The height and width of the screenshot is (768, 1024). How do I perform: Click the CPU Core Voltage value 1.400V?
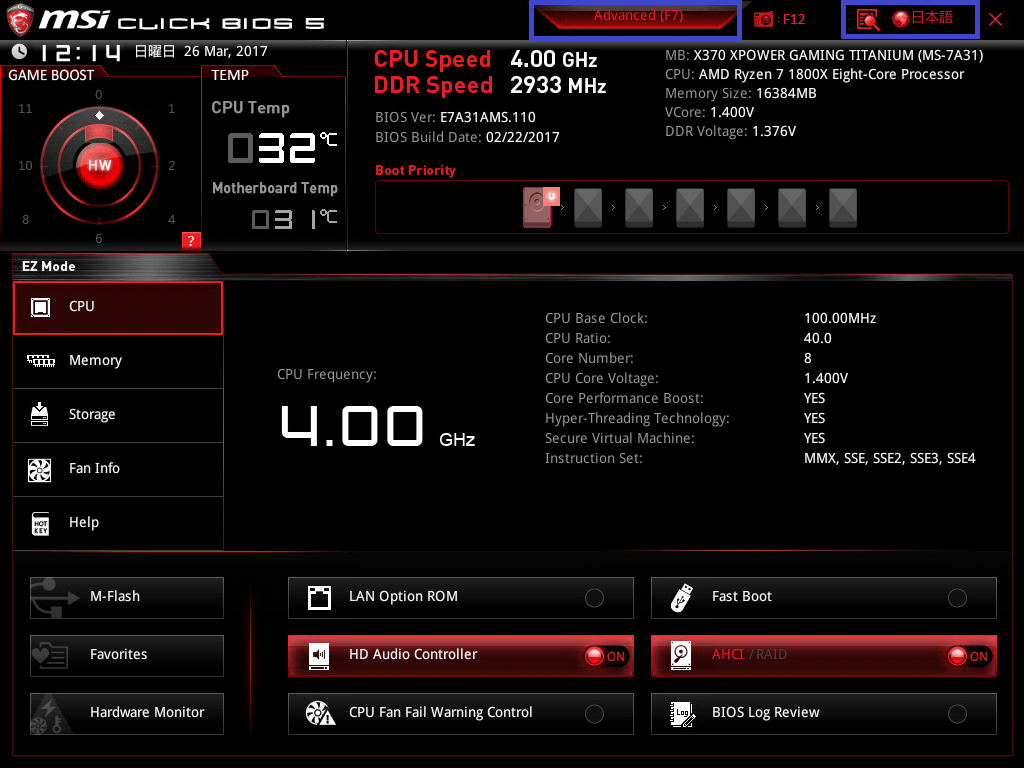826,379
